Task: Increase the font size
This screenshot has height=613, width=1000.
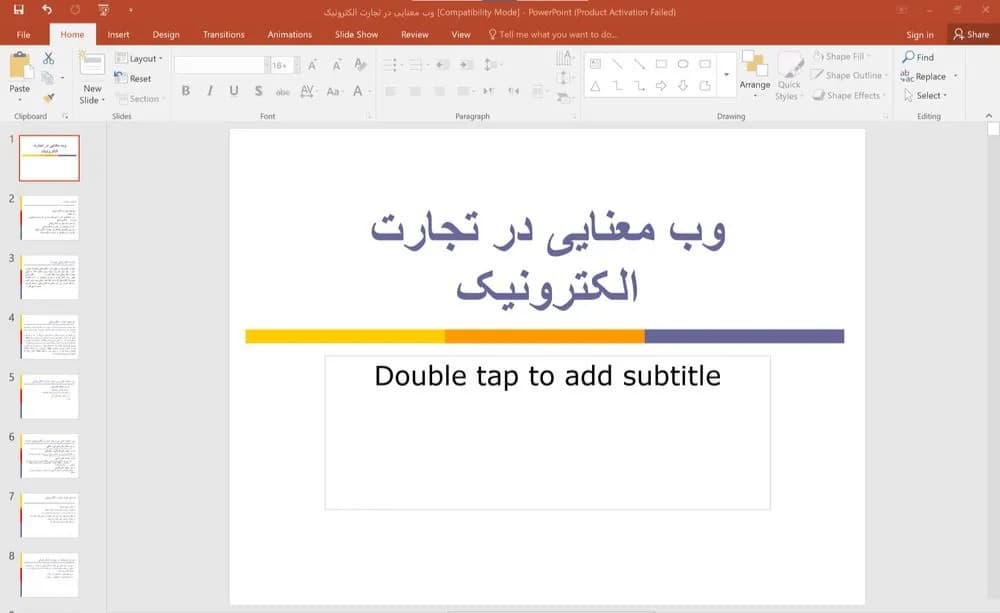Action: tap(312, 65)
